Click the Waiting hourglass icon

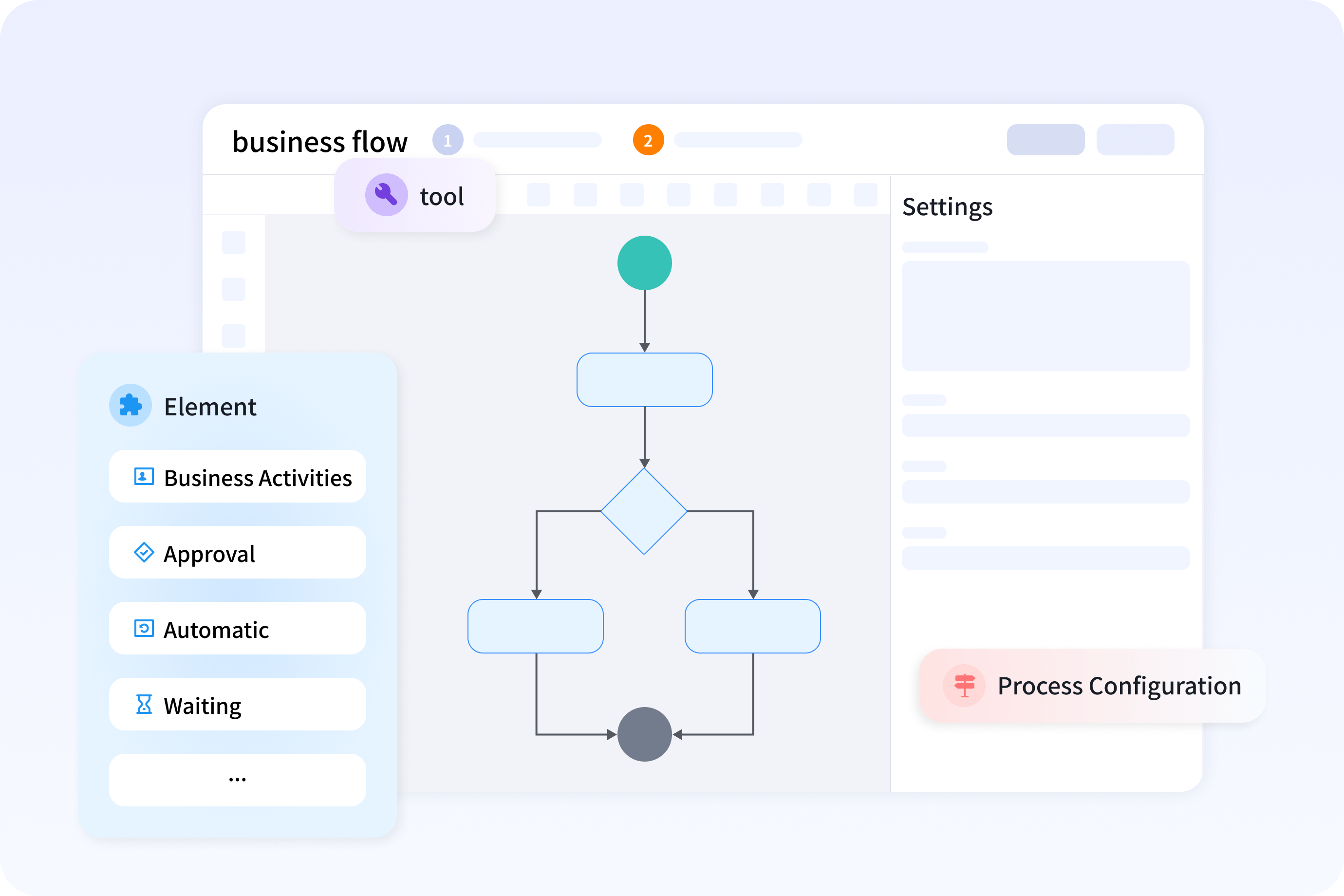click(x=144, y=705)
